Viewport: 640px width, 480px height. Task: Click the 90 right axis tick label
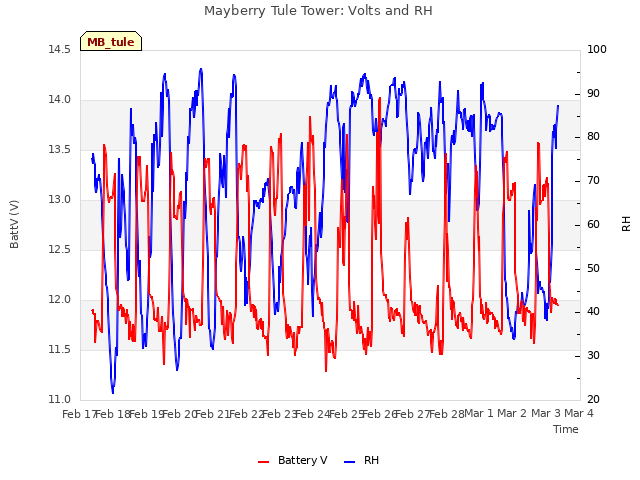coord(593,93)
